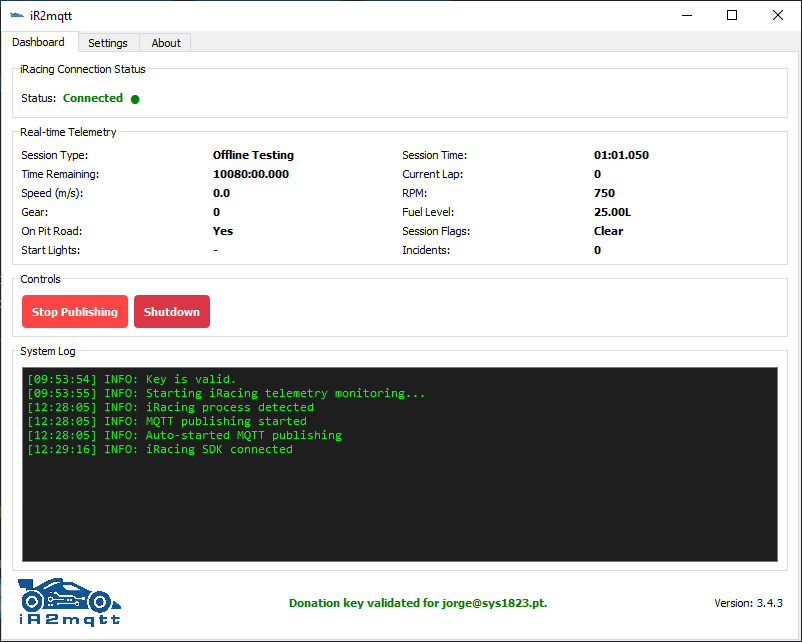Minimize the iR2mqtt window
Image resolution: width=802 pixels, height=642 pixels.
[686, 15]
